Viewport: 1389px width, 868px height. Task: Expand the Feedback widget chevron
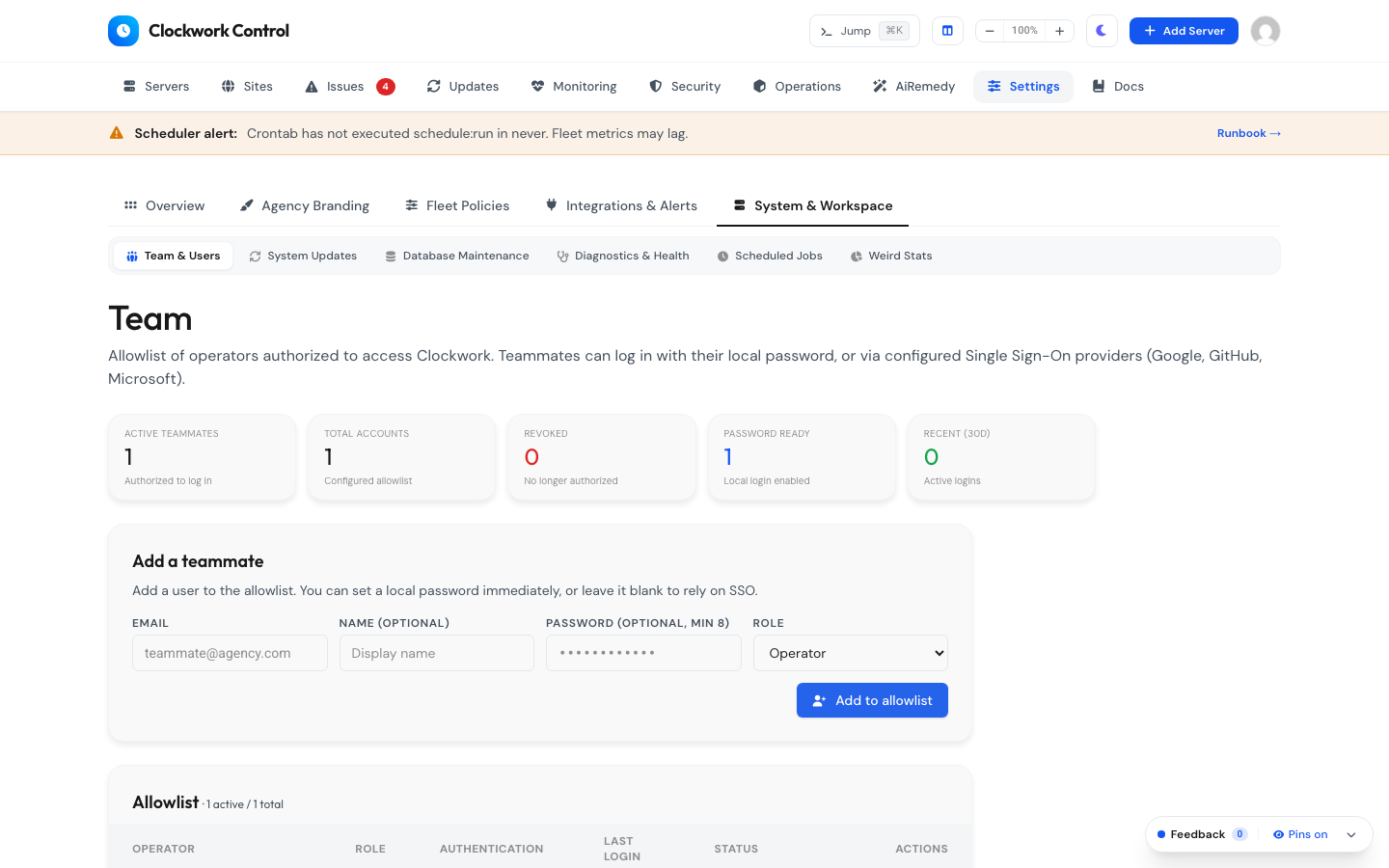pos(1351,834)
